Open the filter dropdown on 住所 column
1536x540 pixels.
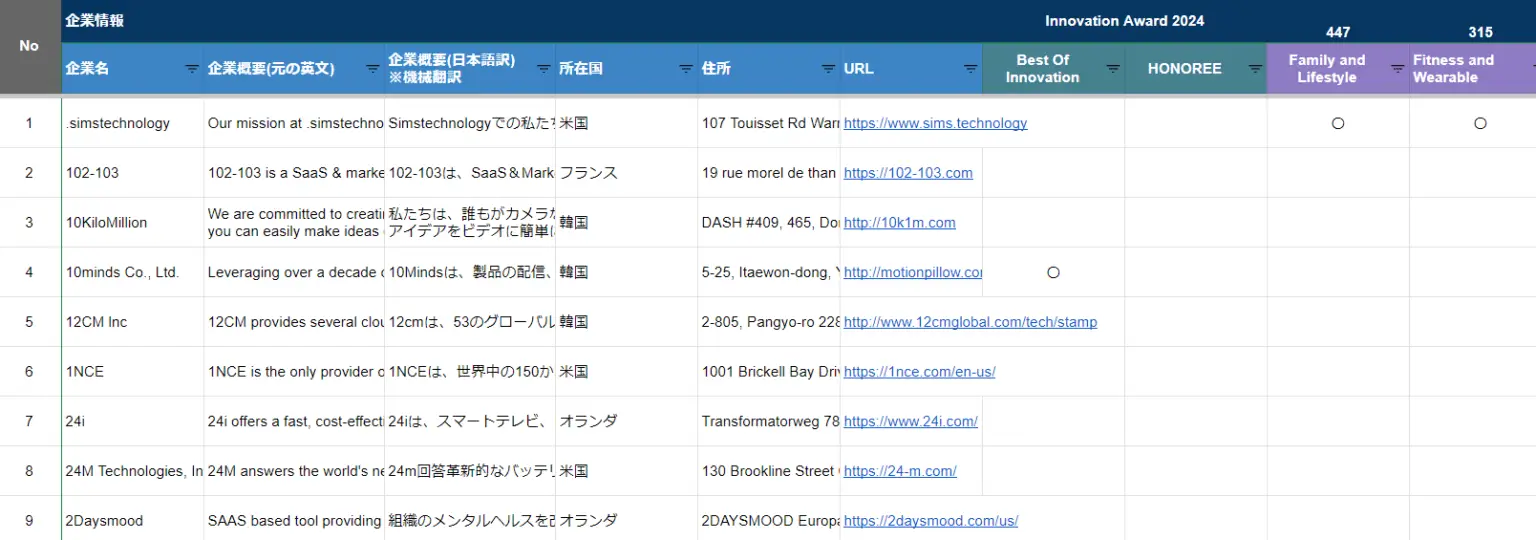click(828, 69)
